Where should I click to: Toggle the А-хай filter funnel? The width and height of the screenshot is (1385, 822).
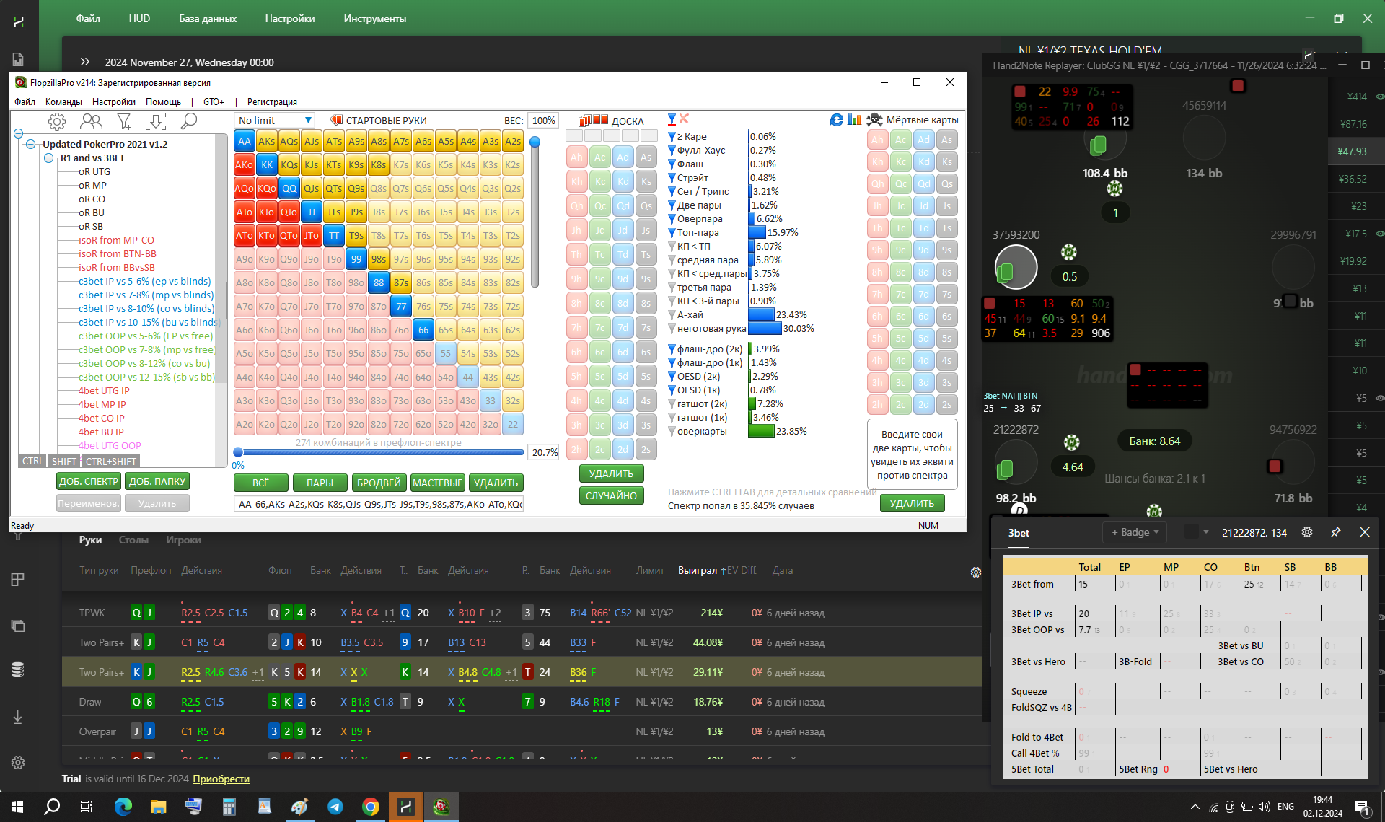[x=672, y=314]
